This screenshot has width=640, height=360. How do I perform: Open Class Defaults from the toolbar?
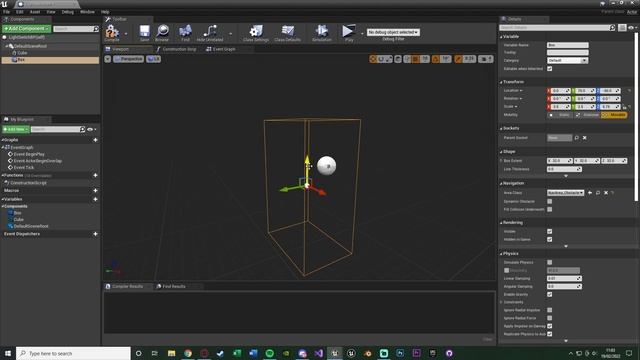click(287, 32)
